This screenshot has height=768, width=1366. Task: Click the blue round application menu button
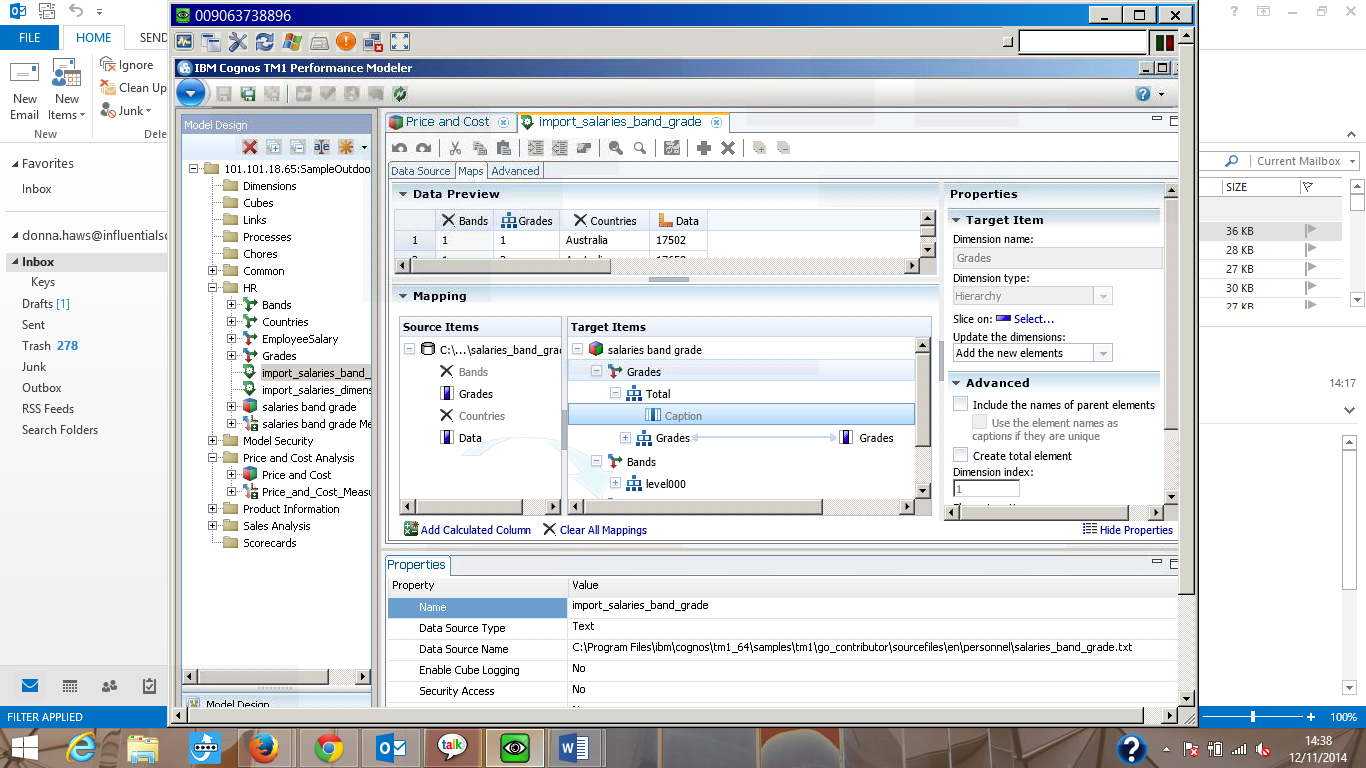tap(191, 94)
